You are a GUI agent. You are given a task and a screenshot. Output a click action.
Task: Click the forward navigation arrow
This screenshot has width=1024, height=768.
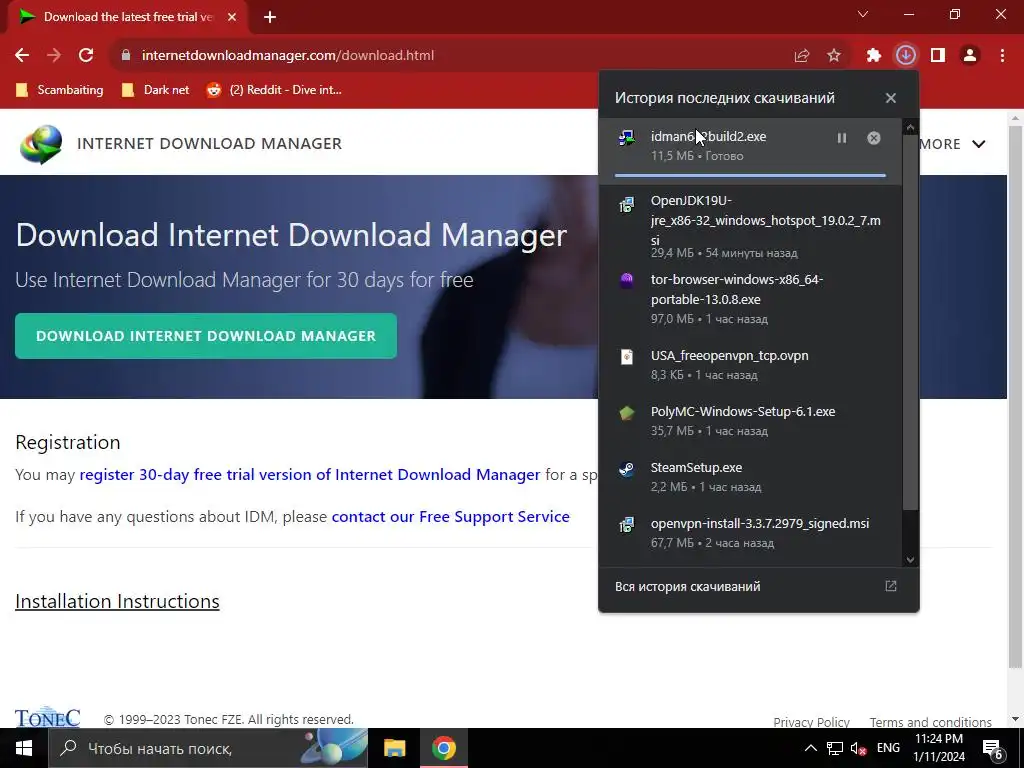[x=54, y=56]
